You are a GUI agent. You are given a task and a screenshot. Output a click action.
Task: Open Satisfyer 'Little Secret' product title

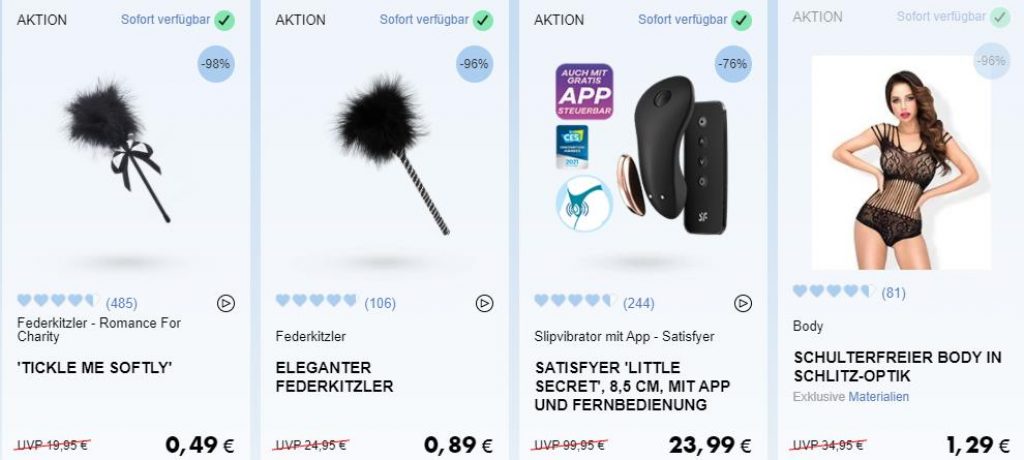[632, 386]
